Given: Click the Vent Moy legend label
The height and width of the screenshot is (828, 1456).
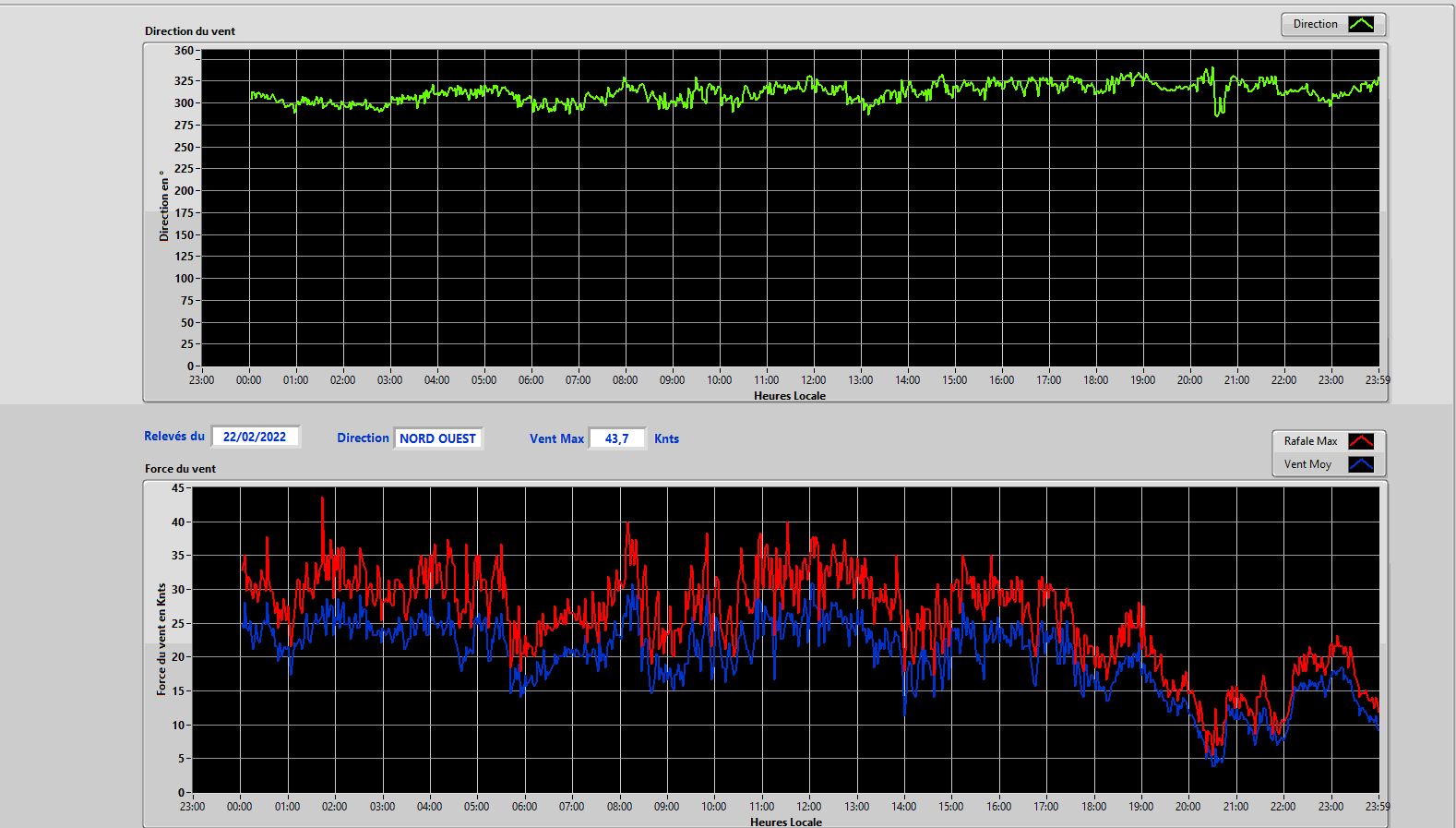Looking at the screenshot, I should point(1307,464).
